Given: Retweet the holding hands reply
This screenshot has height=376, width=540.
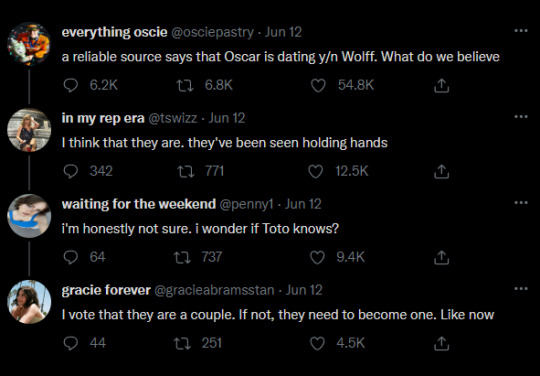Looking at the screenshot, I should click(x=186, y=171).
